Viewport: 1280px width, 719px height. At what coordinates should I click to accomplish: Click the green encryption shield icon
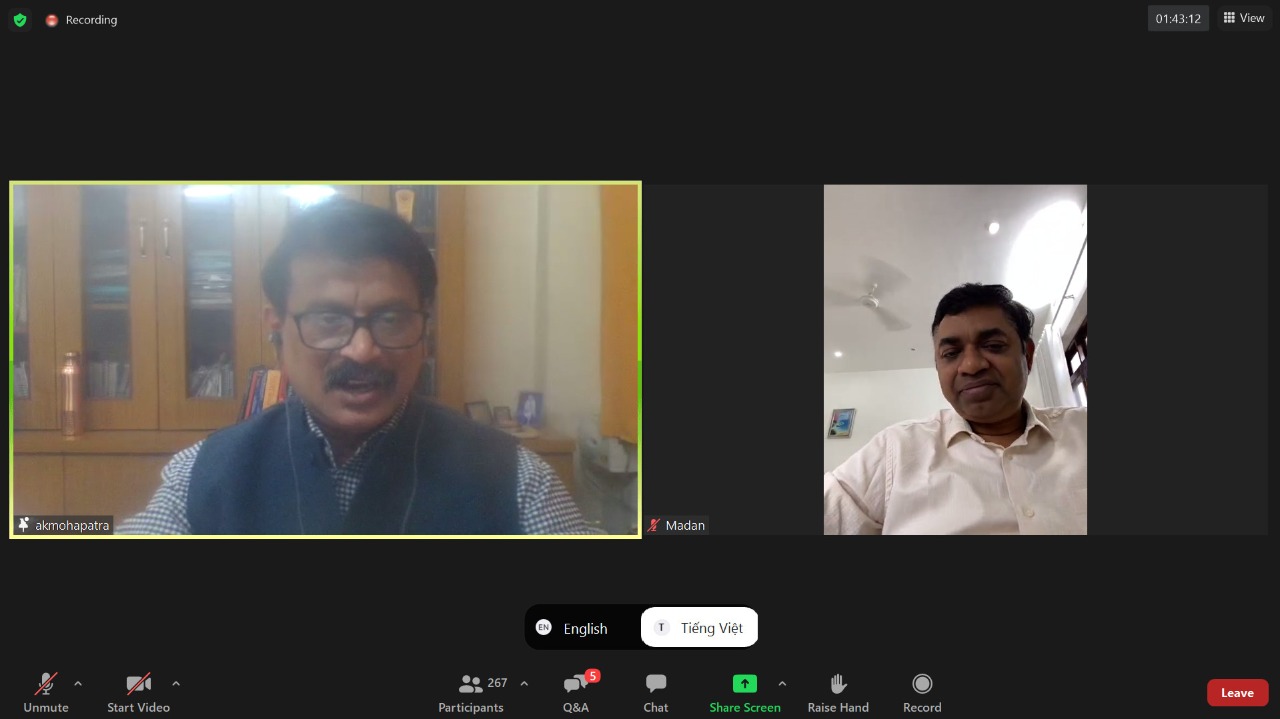point(20,19)
